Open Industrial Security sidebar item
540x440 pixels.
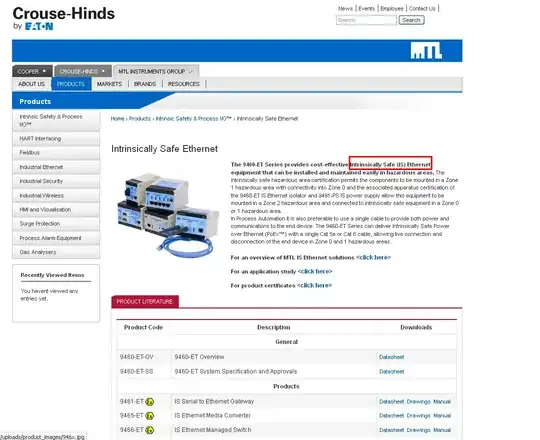coord(56,181)
